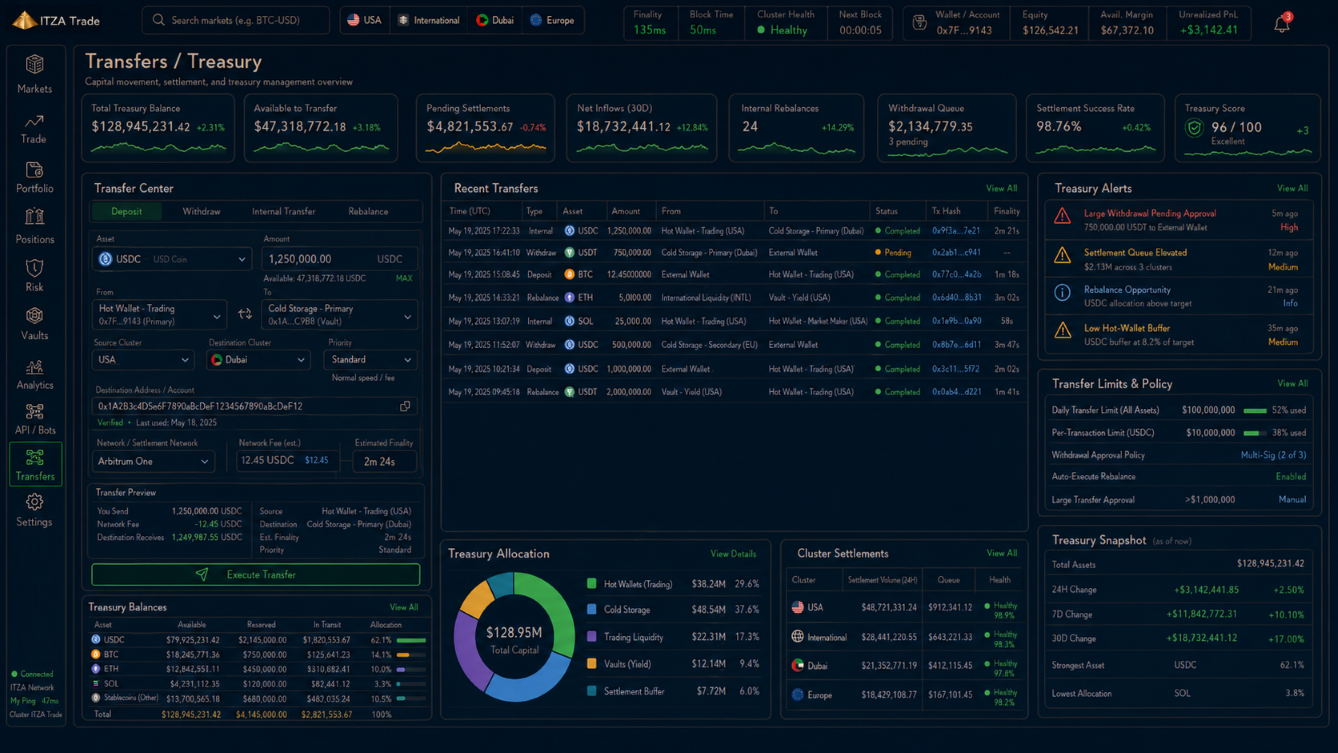View All Treasury Alerts

[1292, 188]
